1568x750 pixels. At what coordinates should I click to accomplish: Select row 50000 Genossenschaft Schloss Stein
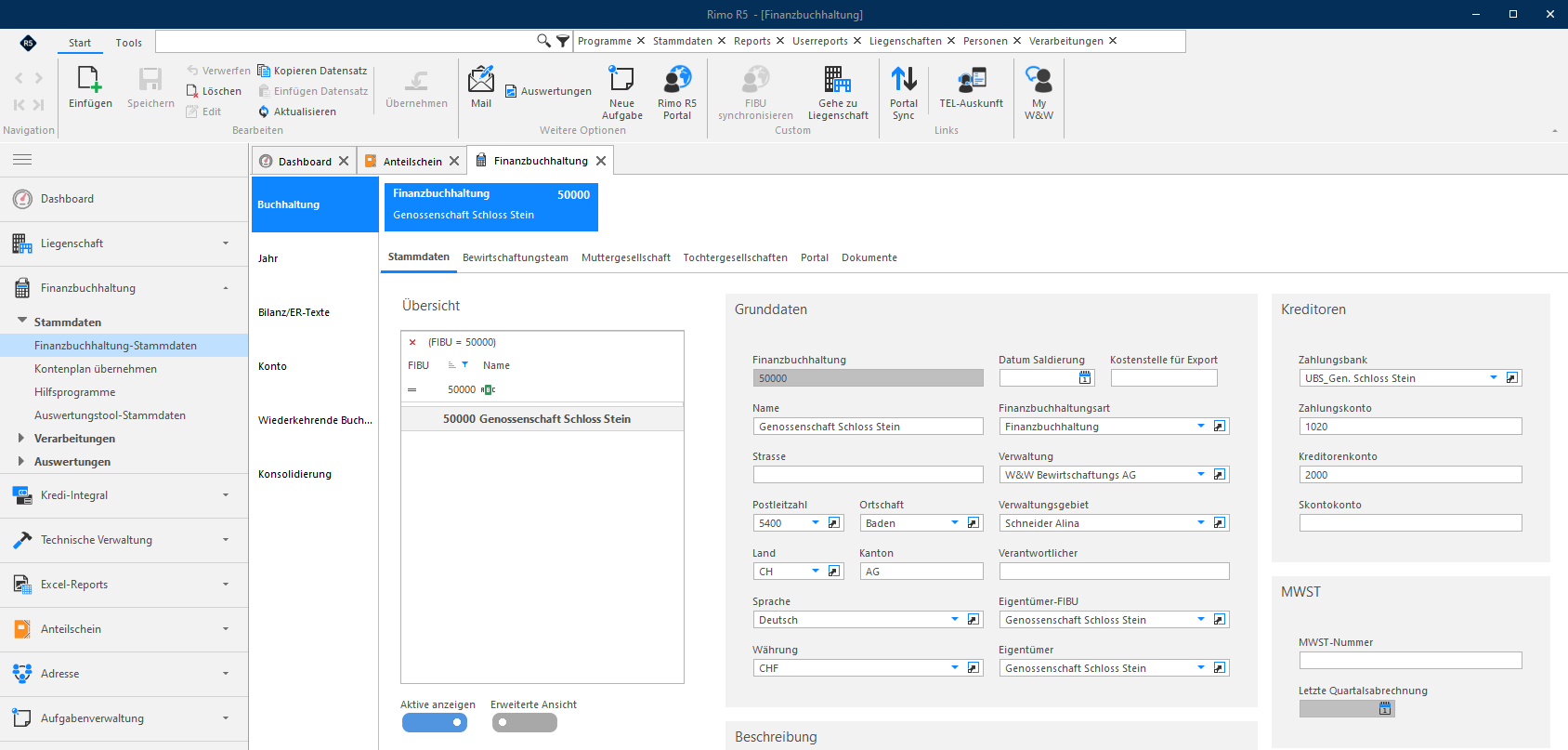pos(542,419)
